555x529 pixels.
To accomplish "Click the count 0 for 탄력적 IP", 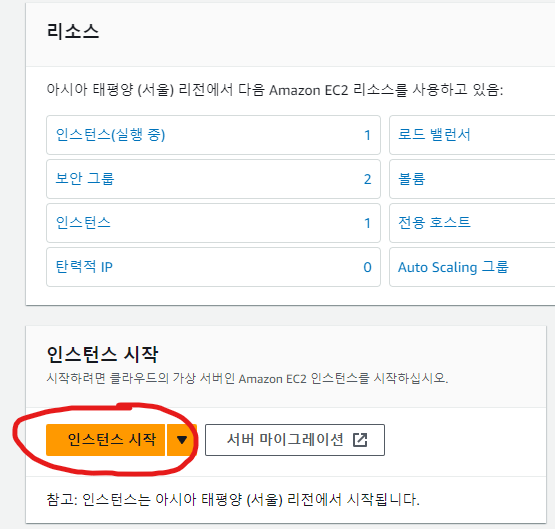I will click(367, 267).
